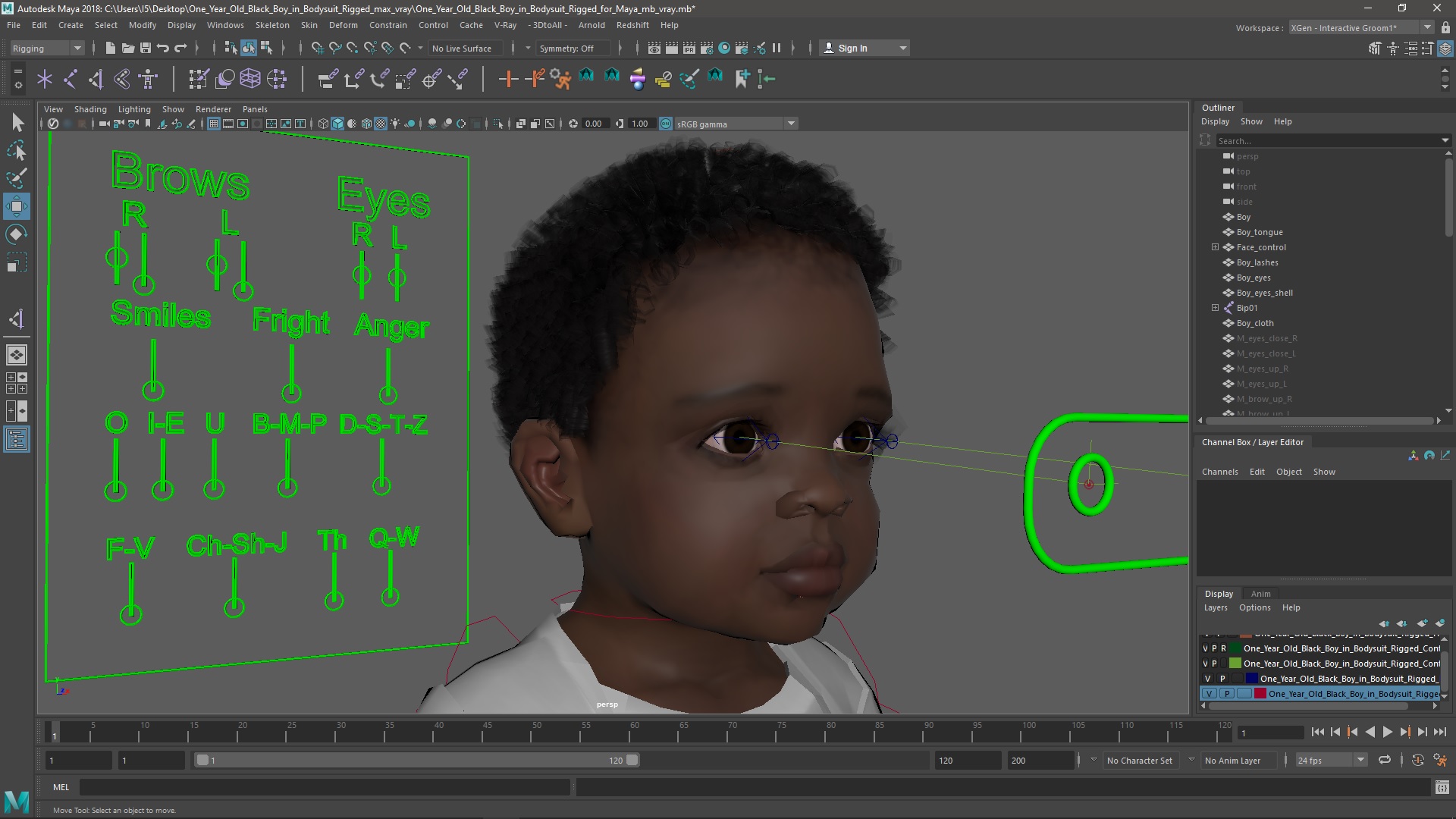Viewport: 1456px width, 819px height.
Task: Select the Scale tool in toolbox
Action: (17, 262)
